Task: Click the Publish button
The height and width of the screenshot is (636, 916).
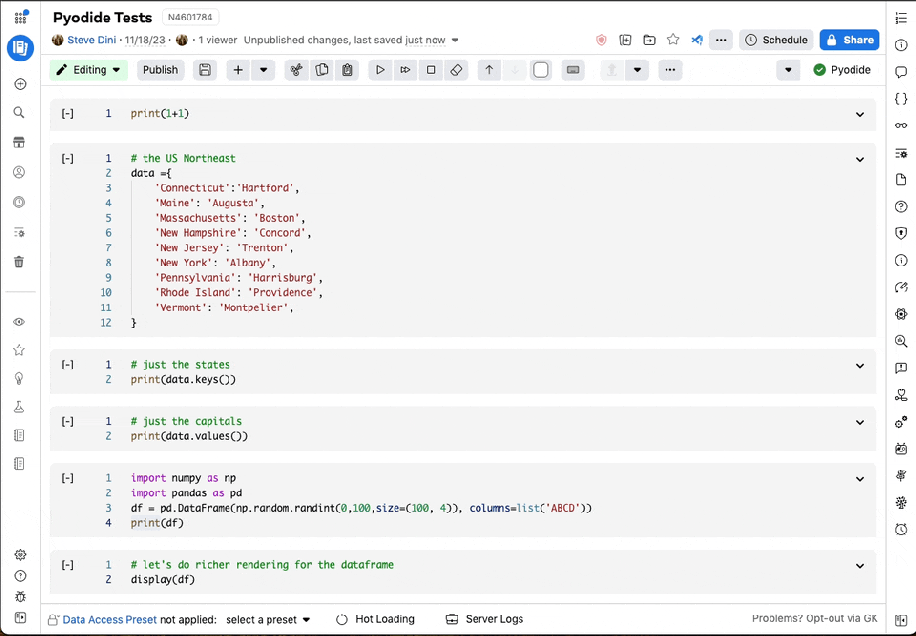Action: tap(160, 70)
